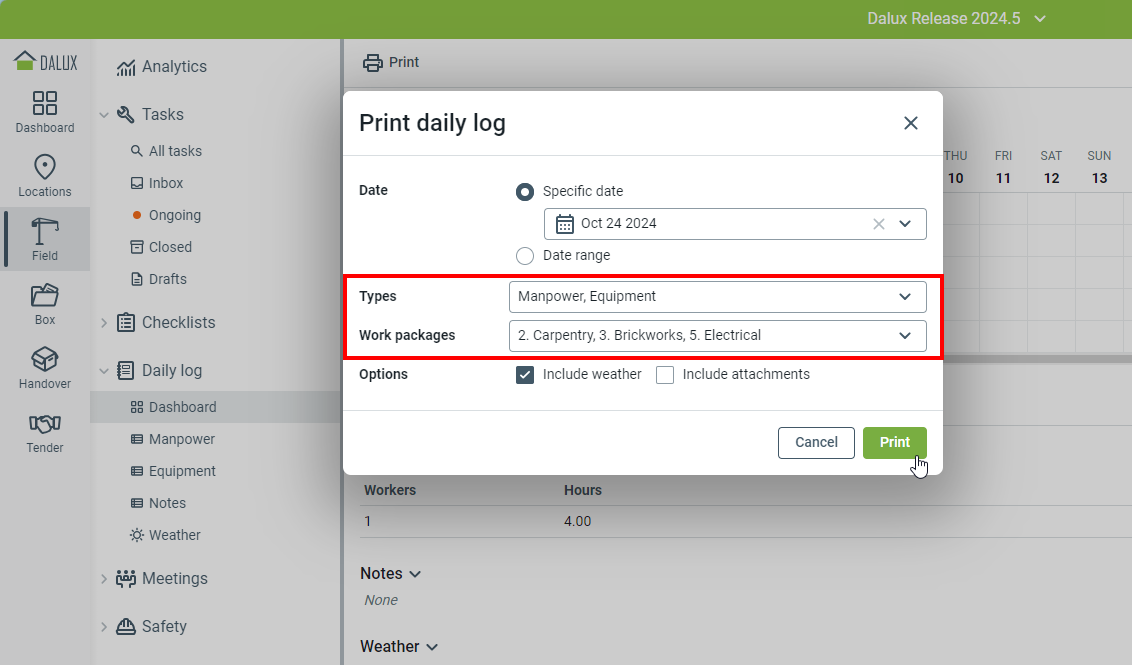Open the Locations pin icon
The width and height of the screenshot is (1132, 665).
(45, 167)
